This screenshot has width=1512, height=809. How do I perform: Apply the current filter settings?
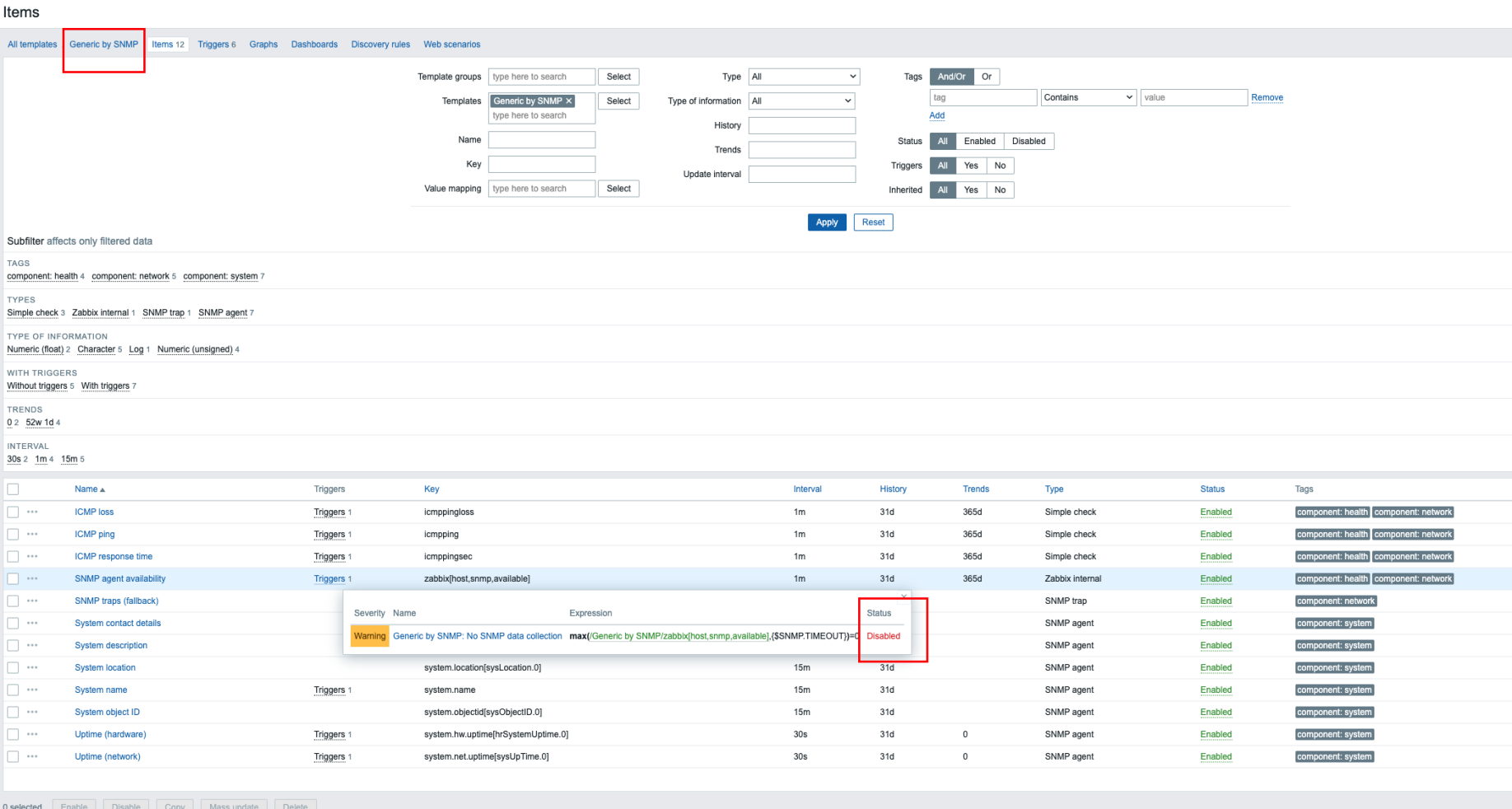click(827, 222)
